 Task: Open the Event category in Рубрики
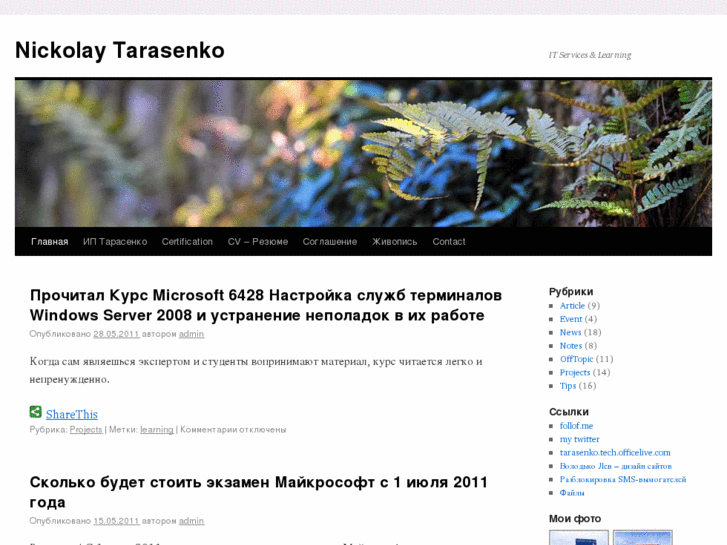click(x=571, y=319)
